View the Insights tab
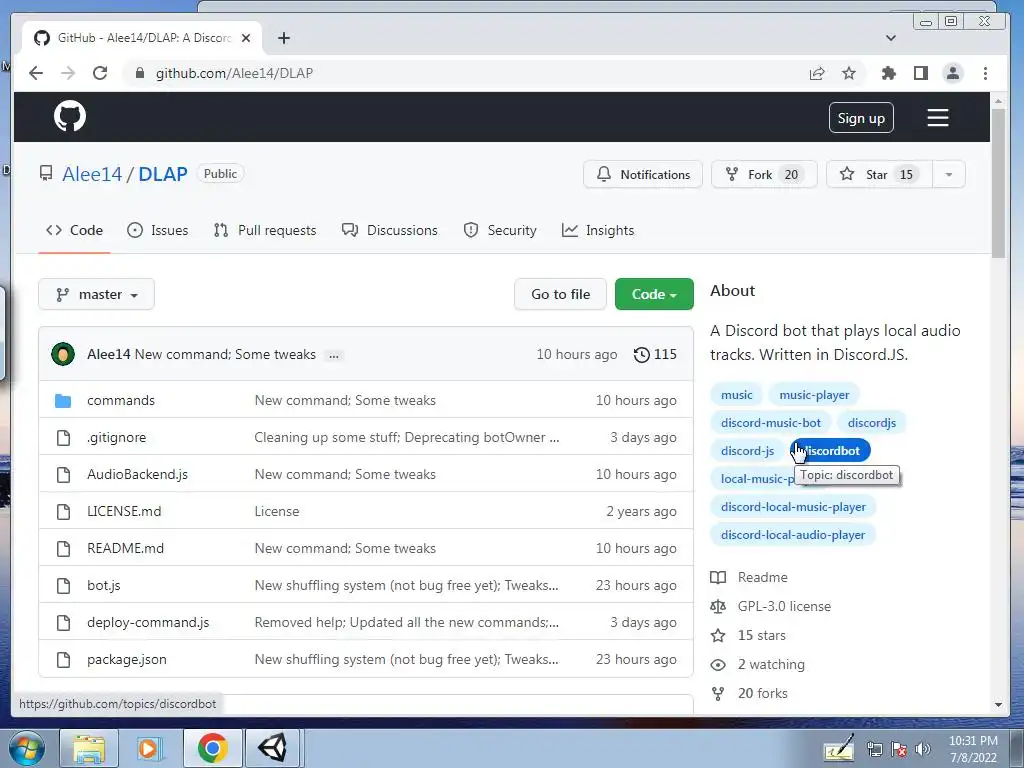This screenshot has height=768, width=1024. (598, 230)
